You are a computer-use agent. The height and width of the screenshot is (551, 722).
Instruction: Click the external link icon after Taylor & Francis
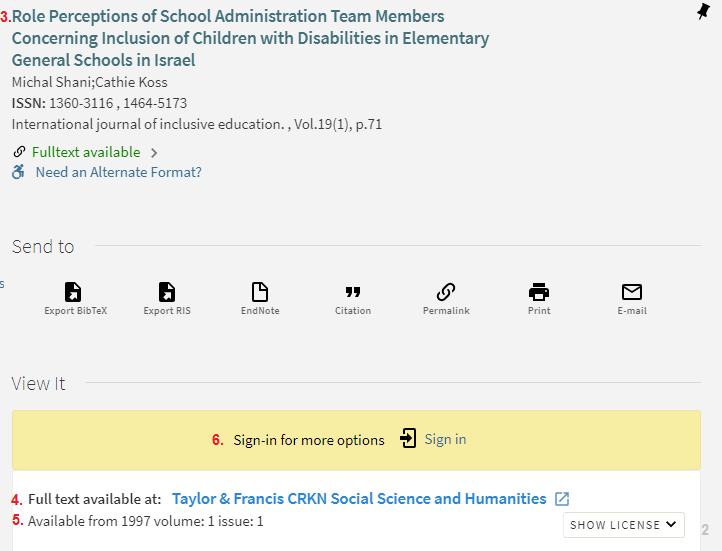[x=562, y=499]
